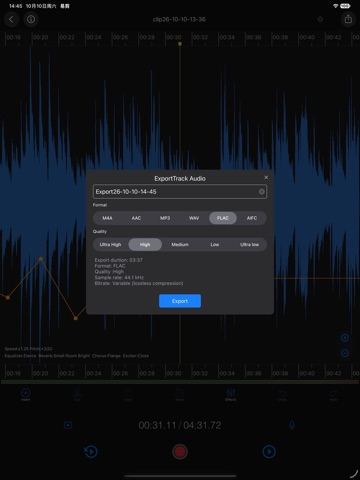Select the envelope point at left edge
This screenshot has height=480, width=360.
[8, 297]
